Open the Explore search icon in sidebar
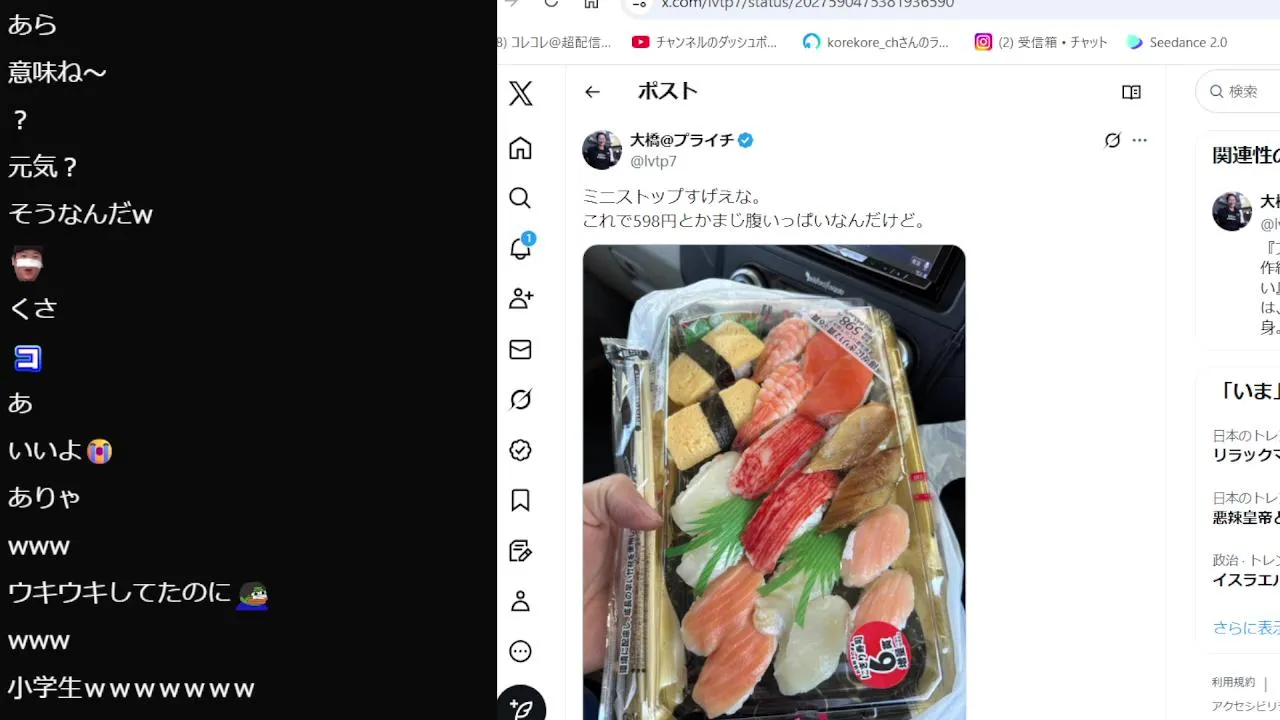 (520, 198)
